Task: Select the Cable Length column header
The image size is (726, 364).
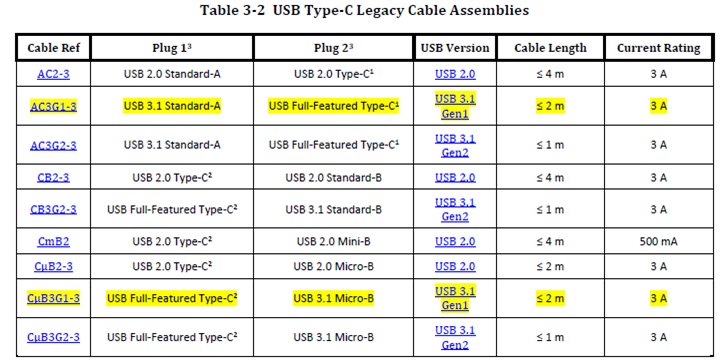Action: 550,48
